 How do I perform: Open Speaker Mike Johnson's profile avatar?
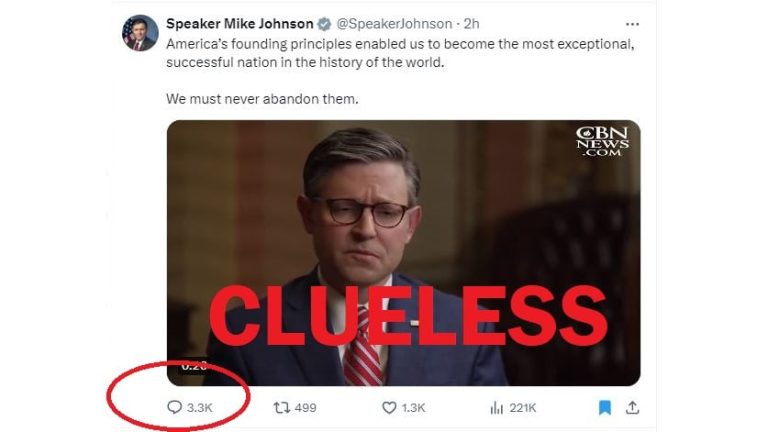[140, 33]
